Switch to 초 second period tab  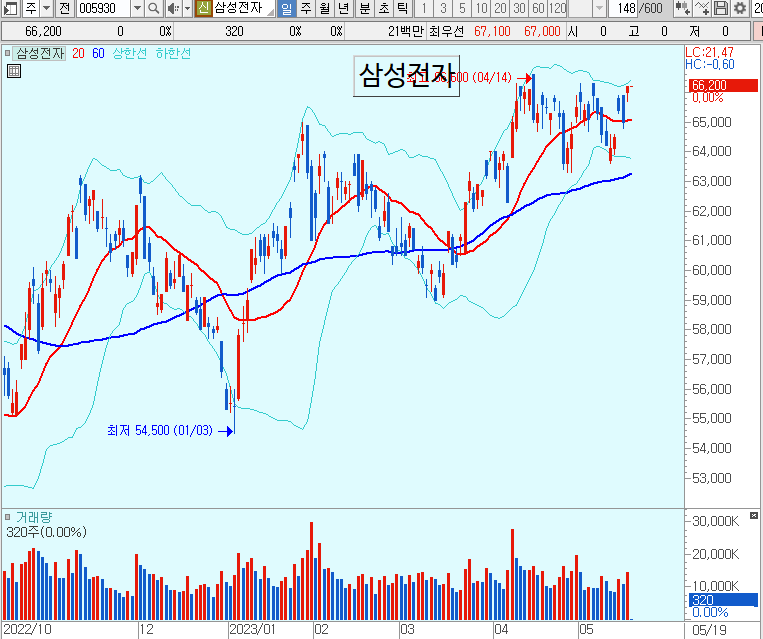tap(383, 8)
